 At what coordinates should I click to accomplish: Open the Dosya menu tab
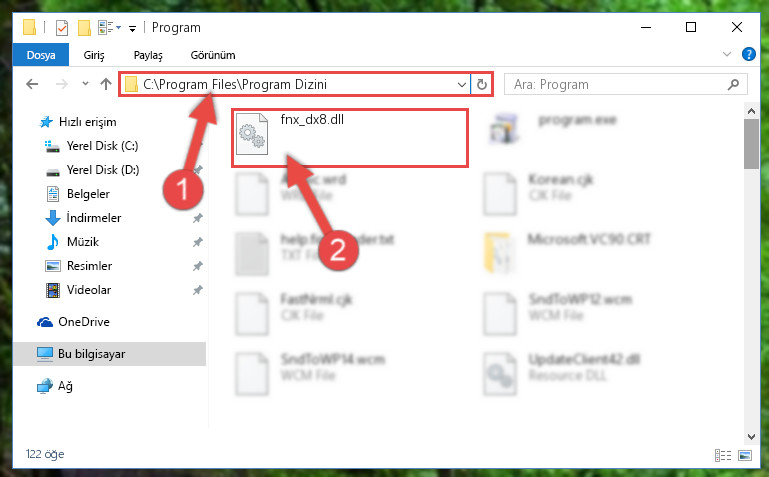tap(41, 55)
